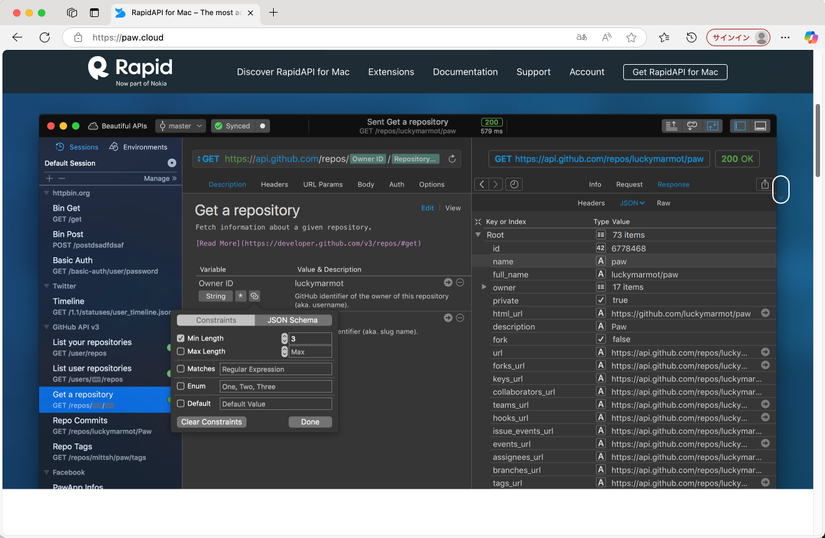
Task: Collapse the Root tree node
Action: 478,235
